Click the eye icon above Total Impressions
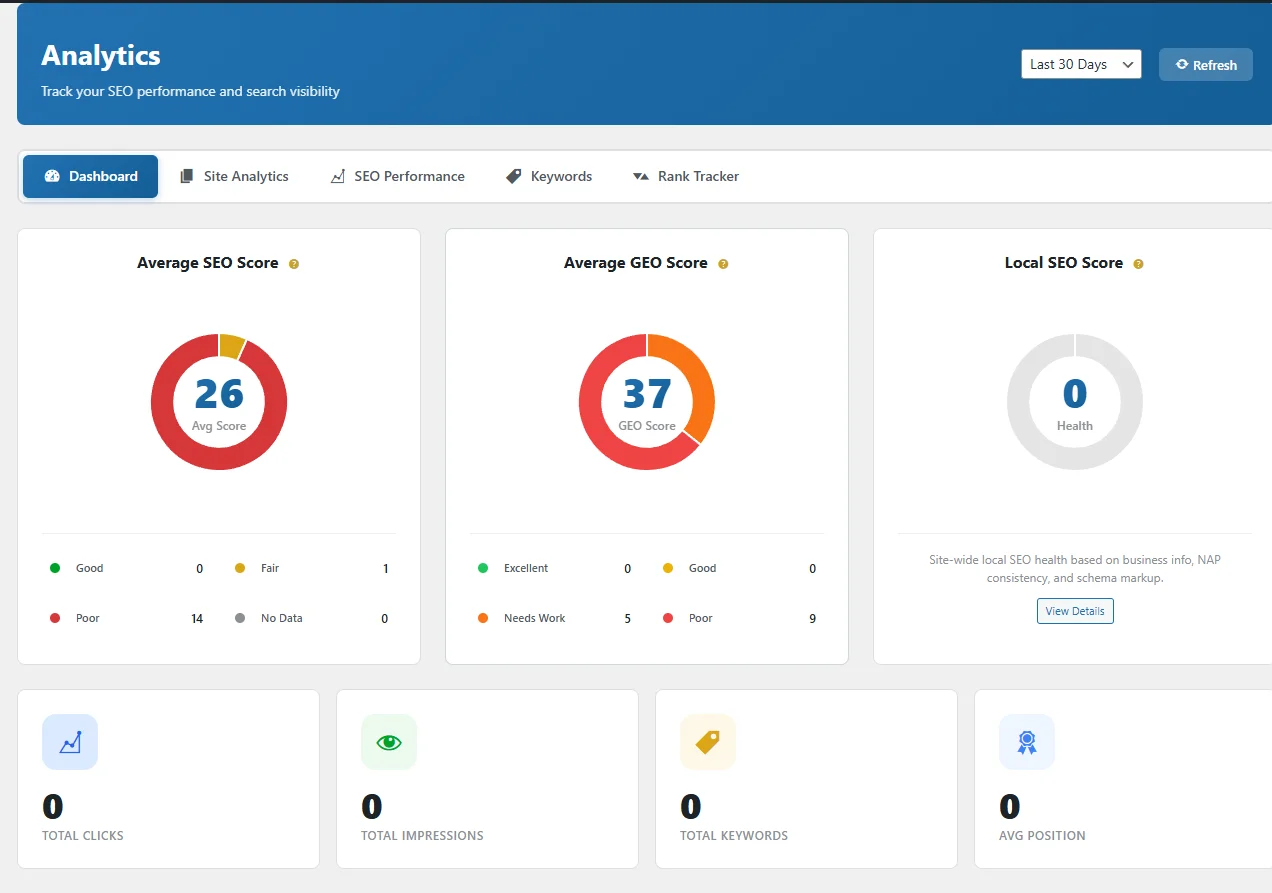 388,742
